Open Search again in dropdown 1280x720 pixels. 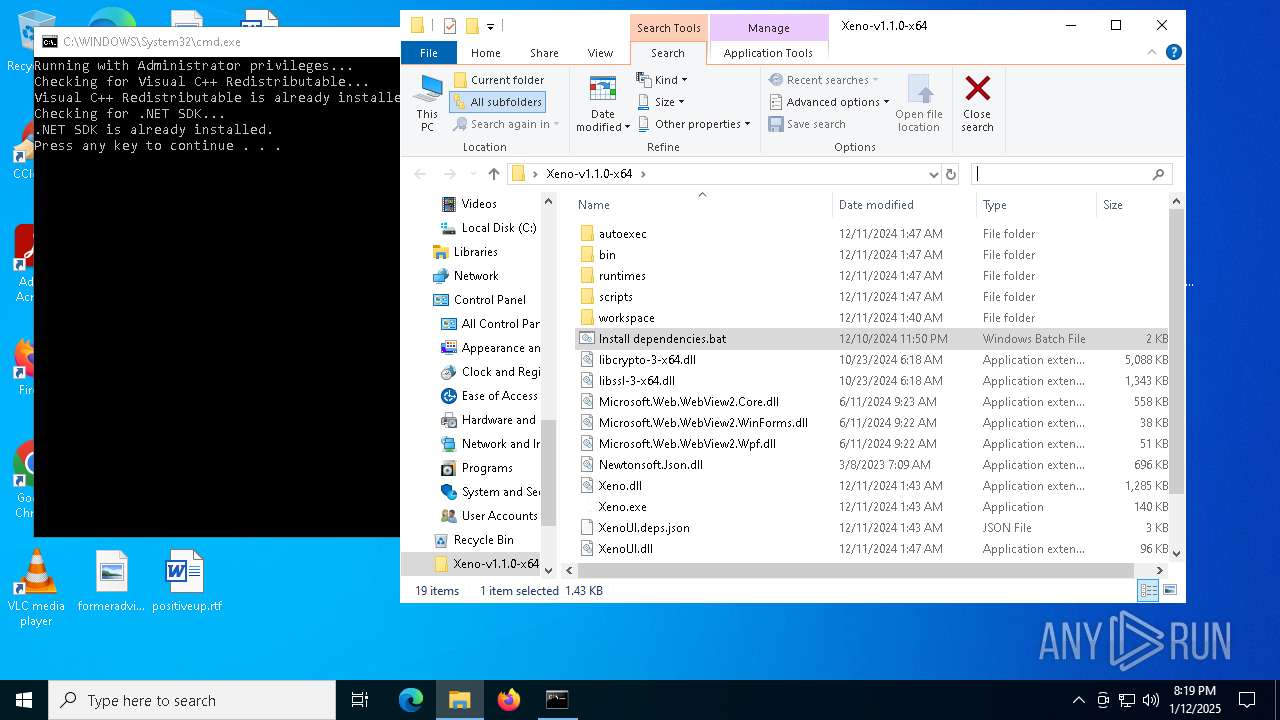(506, 124)
